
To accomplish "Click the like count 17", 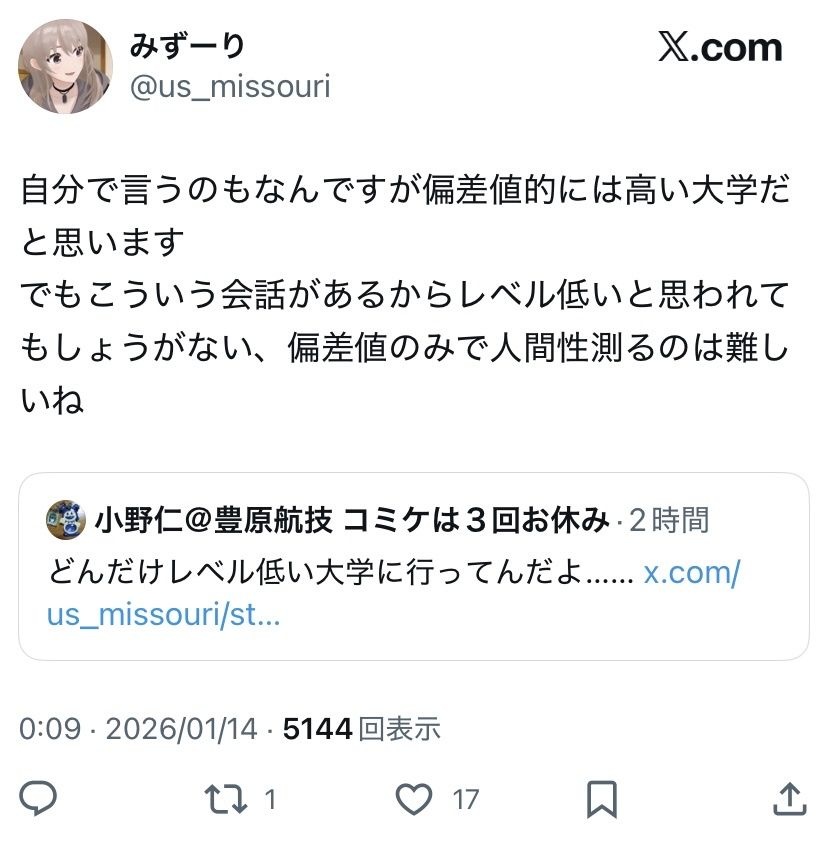I will [x=466, y=800].
